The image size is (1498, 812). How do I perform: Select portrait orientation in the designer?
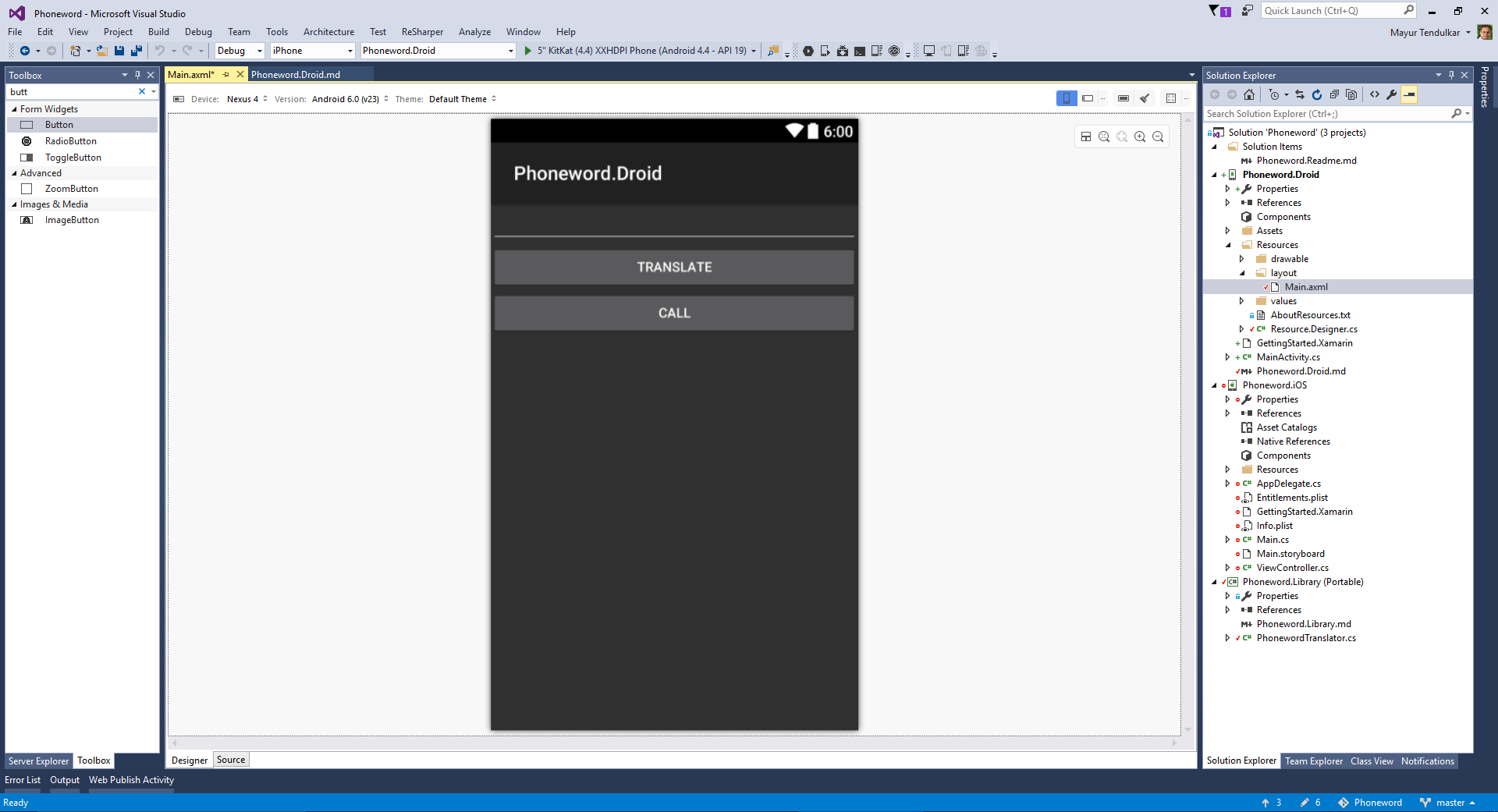click(x=1067, y=98)
